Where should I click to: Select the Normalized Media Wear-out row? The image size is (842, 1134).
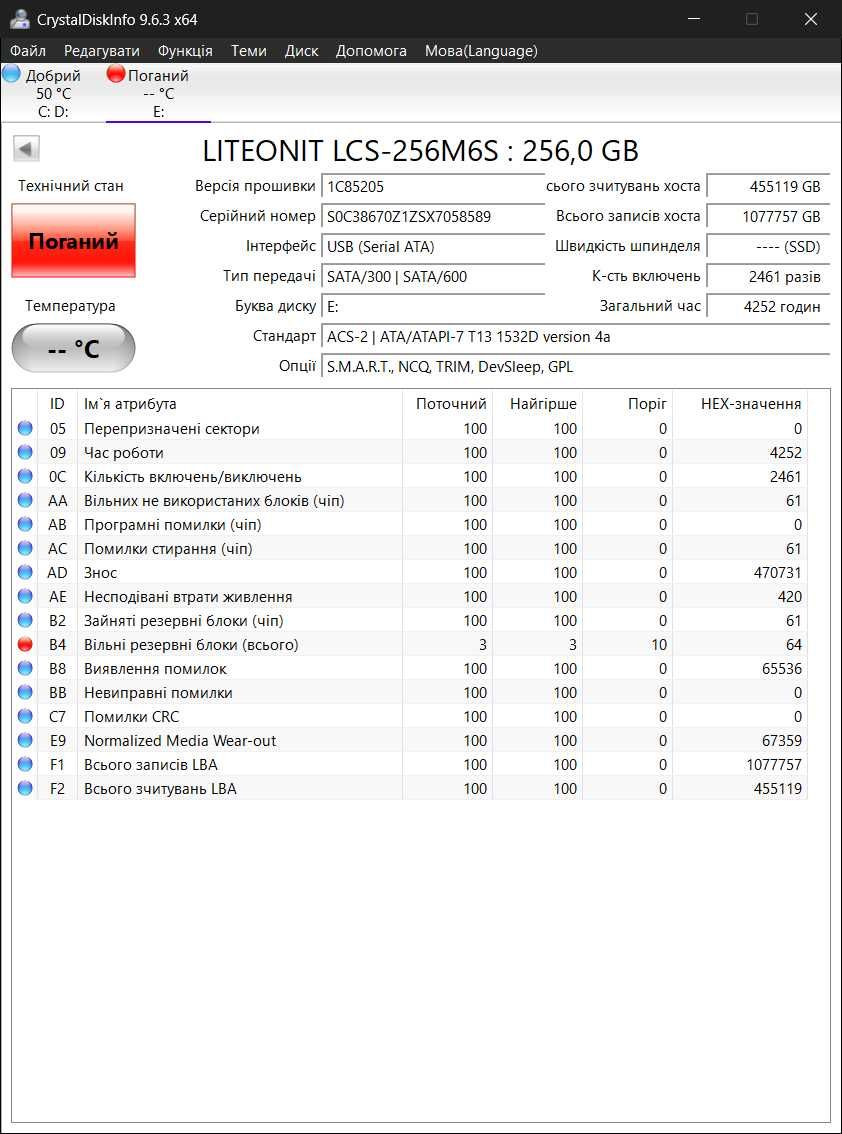[x=410, y=741]
